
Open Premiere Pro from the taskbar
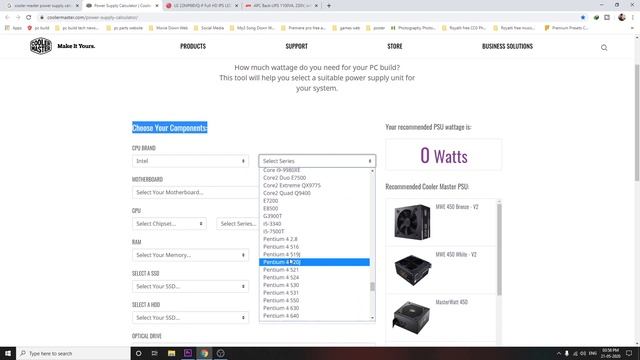188,353
